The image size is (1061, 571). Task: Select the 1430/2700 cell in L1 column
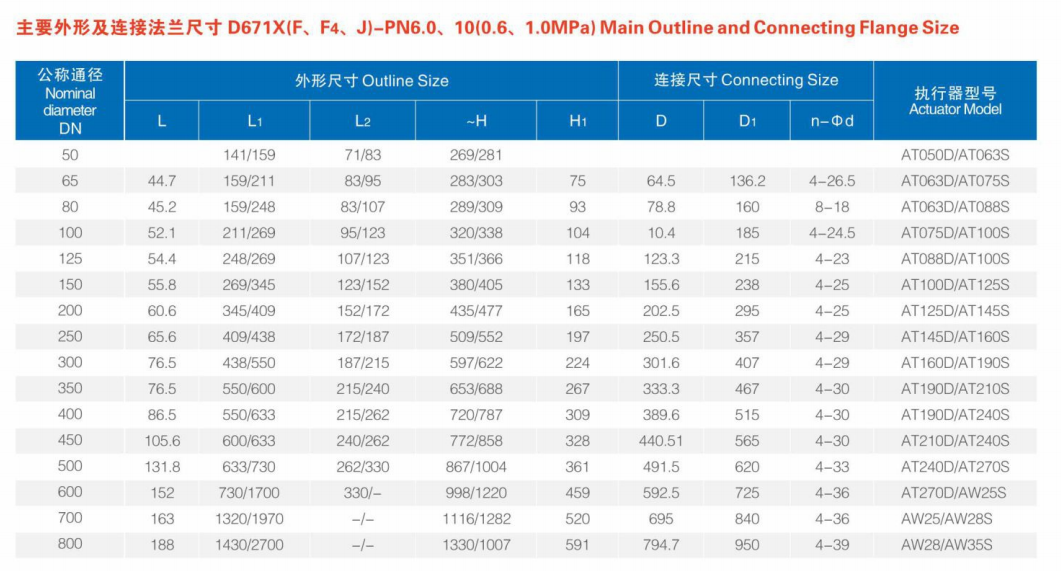[x=250, y=545]
